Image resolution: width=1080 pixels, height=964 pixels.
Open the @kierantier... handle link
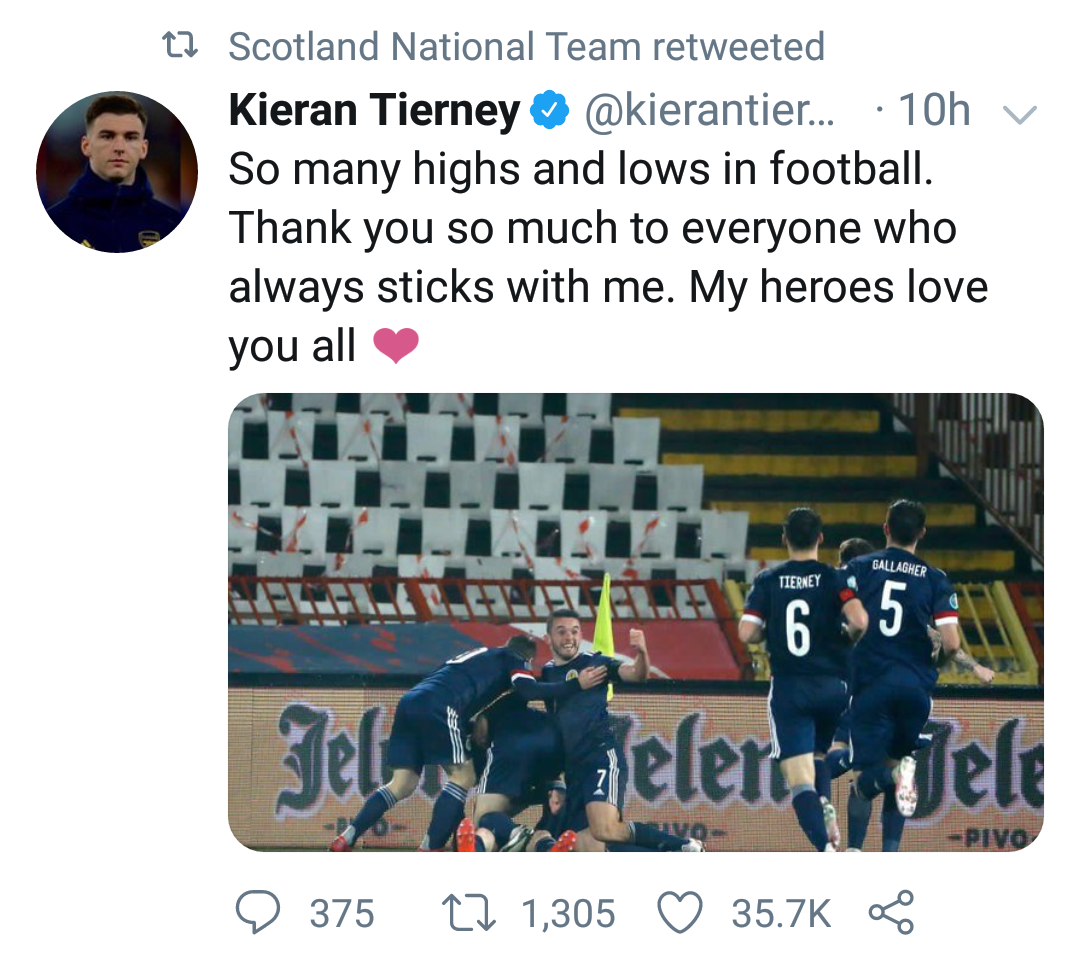pyautogui.click(x=708, y=112)
